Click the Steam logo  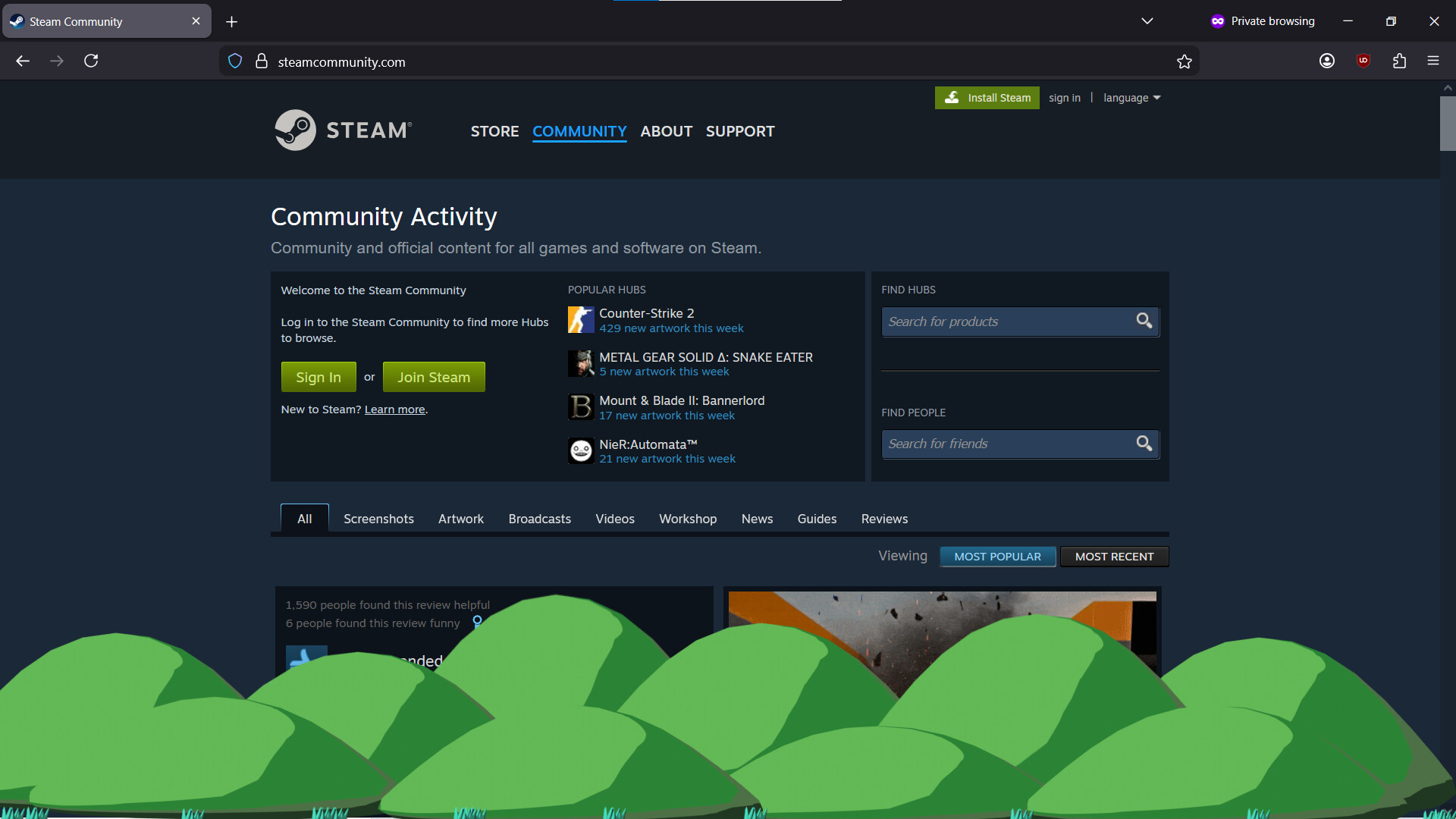coord(343,130)
